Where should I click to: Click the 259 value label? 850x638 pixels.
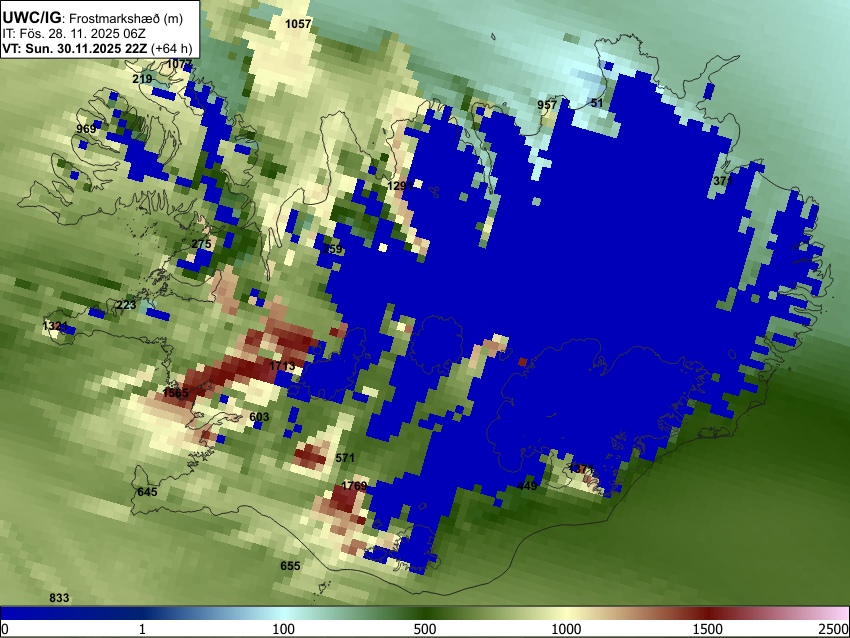point(332,249)
